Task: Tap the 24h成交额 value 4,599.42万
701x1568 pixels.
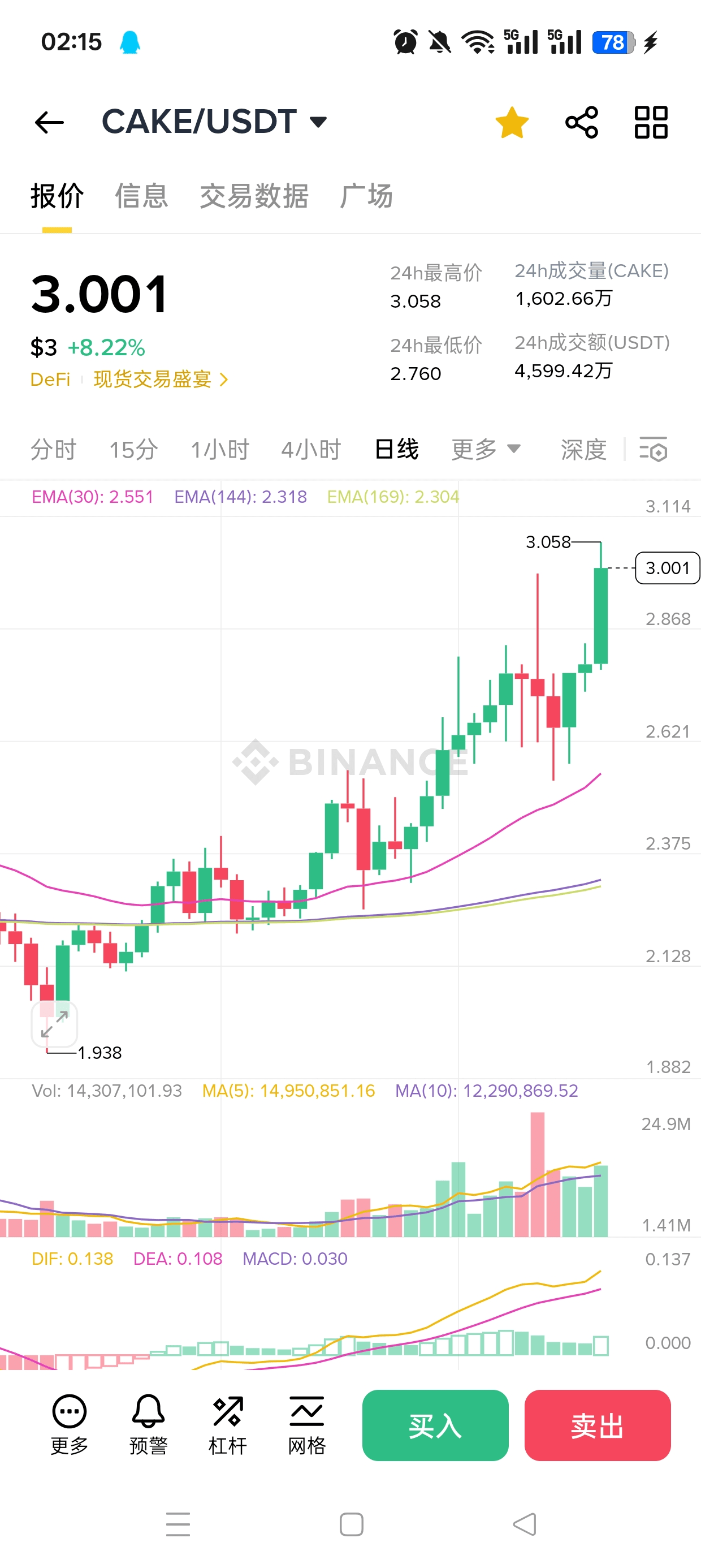Action: (564, 371)
